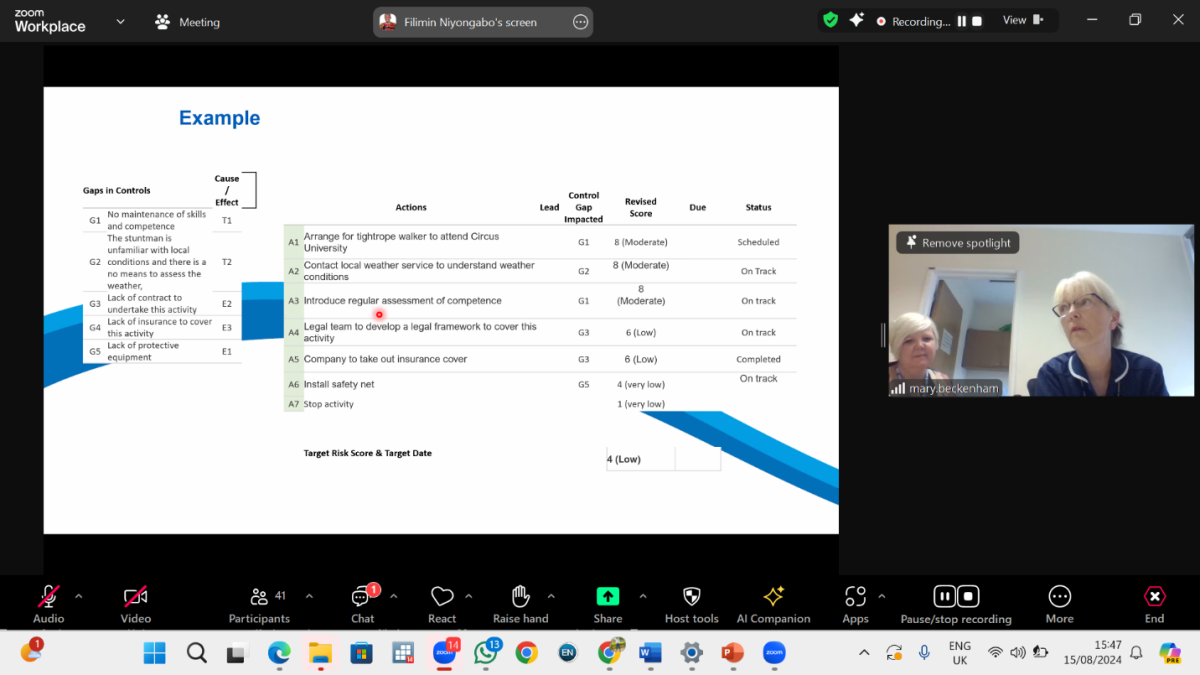Click the Raise hand button
1200x675 pixels.
(x=521, y=604)
